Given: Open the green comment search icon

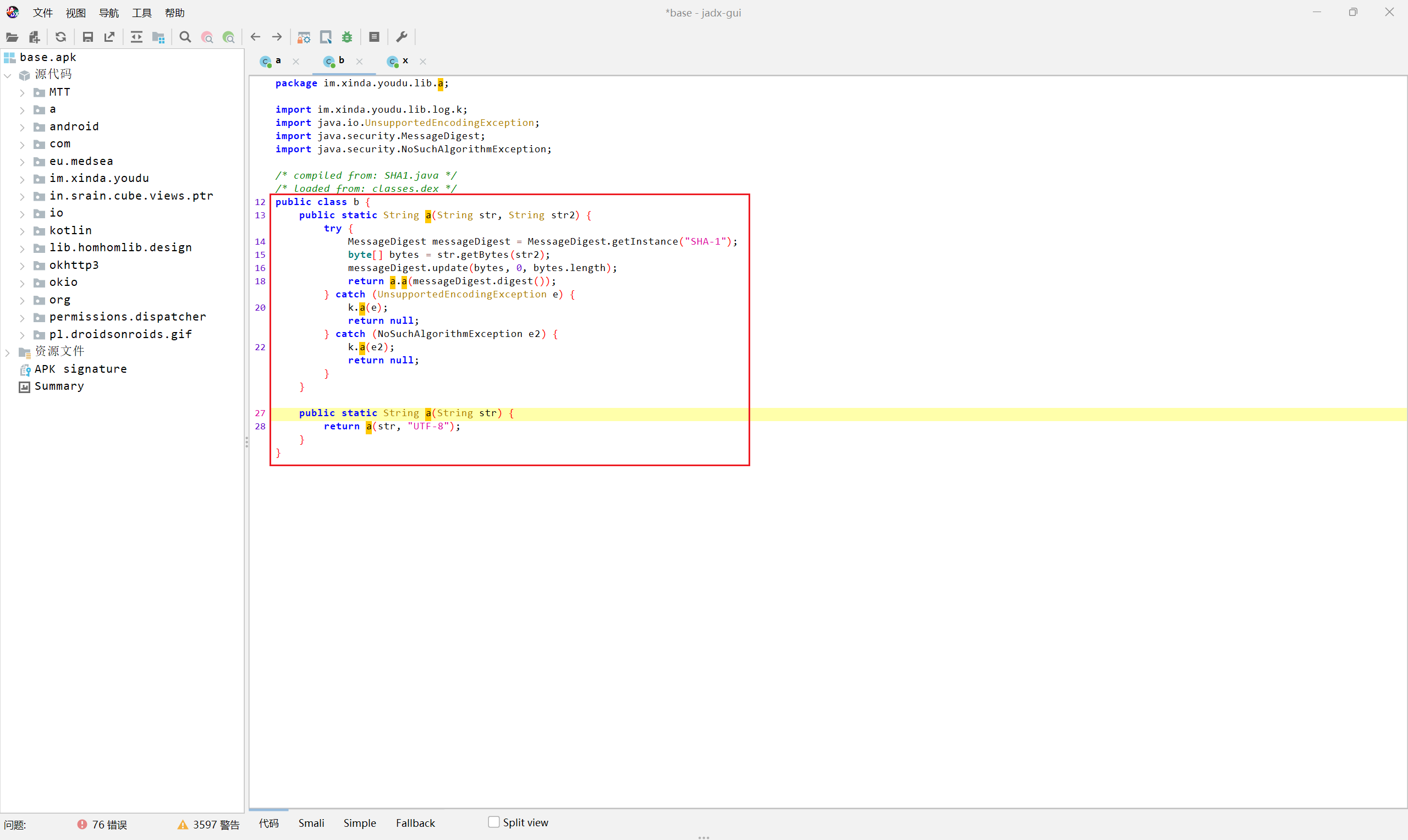Looking at the screenshot, I should [229, 37].
